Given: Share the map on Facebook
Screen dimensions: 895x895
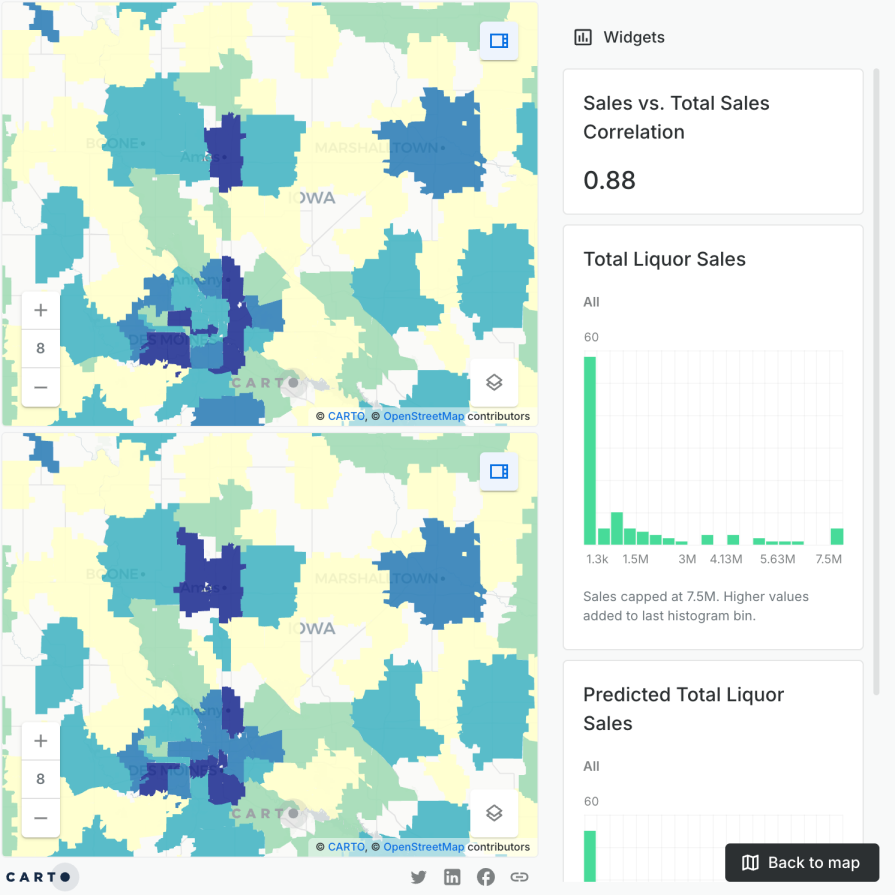Looking at the screenshot, I should [x=486, y=877].
